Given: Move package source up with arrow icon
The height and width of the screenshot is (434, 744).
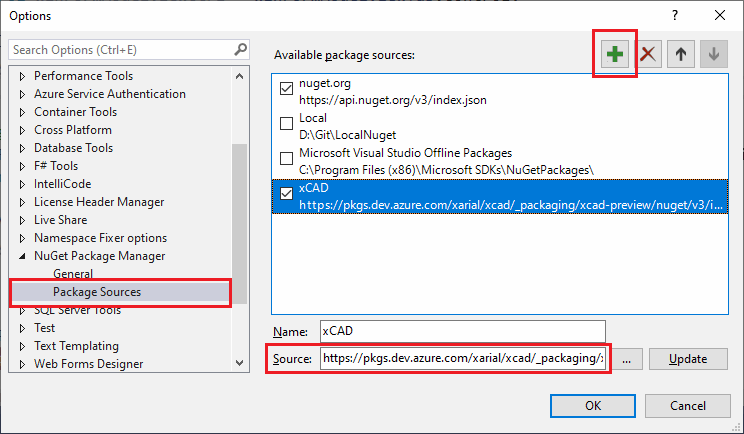Looking at the screenshot, I should coord(681,54).
